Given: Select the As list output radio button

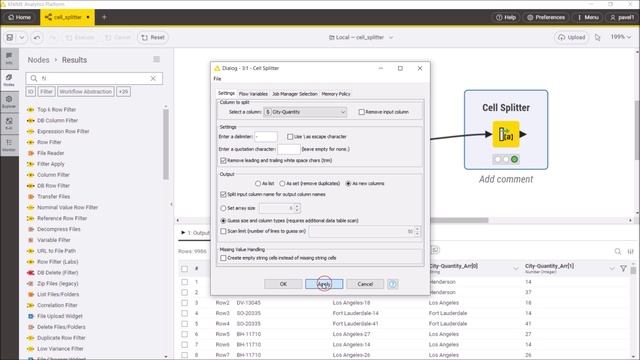Looking at the screenshot, I should [258, 184].
